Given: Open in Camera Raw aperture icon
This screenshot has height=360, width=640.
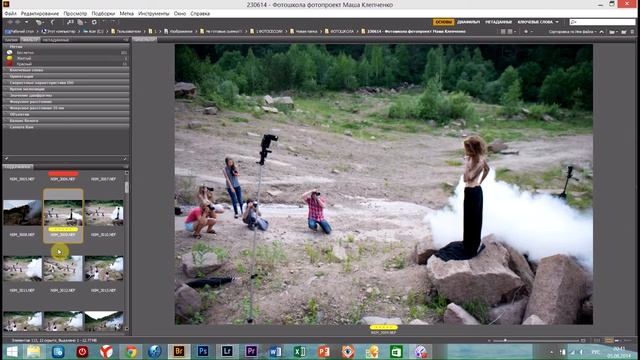Looking at the screenshot, I should [x=94, y=22].
